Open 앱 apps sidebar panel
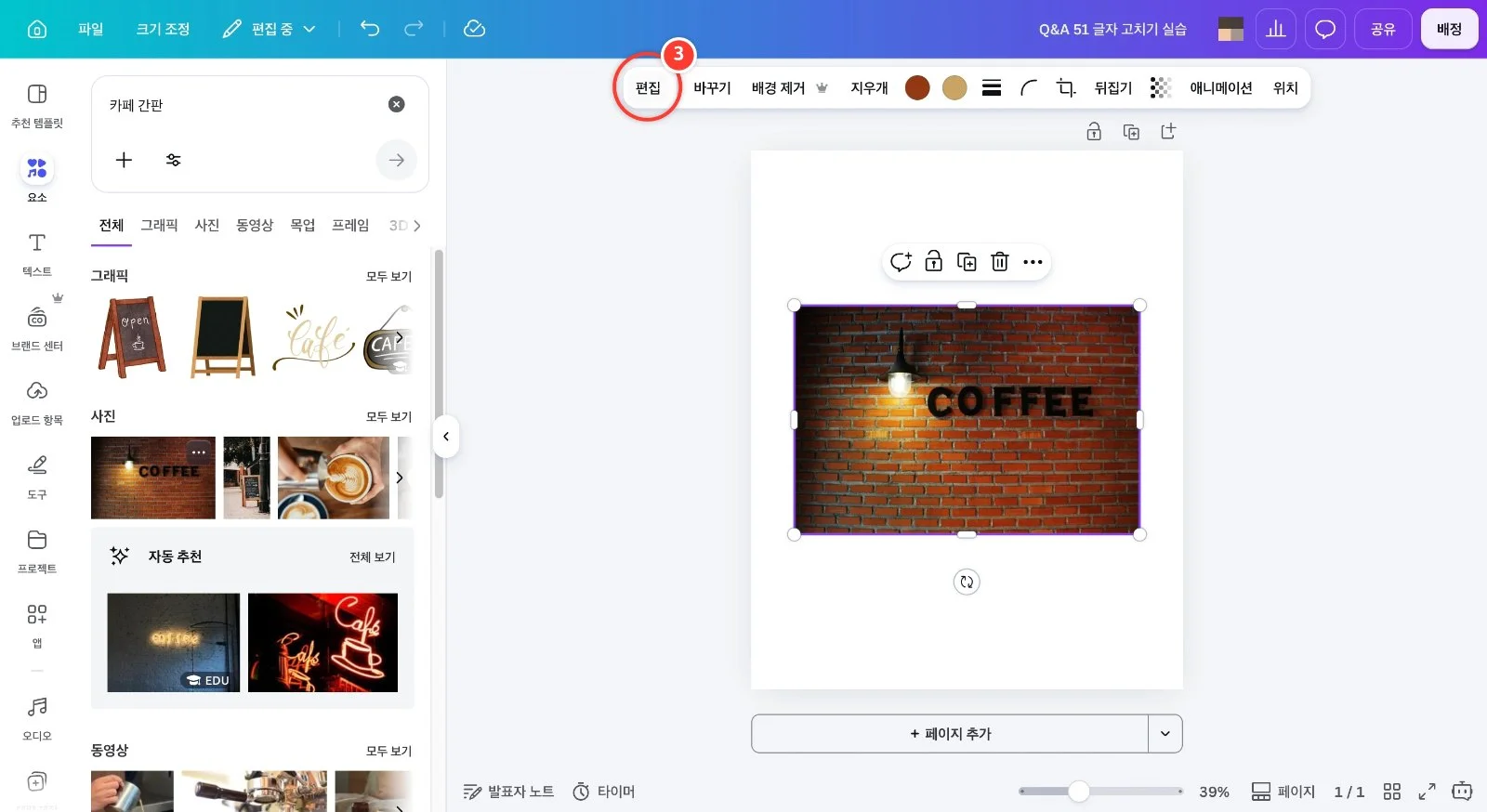 coord(37,626)
